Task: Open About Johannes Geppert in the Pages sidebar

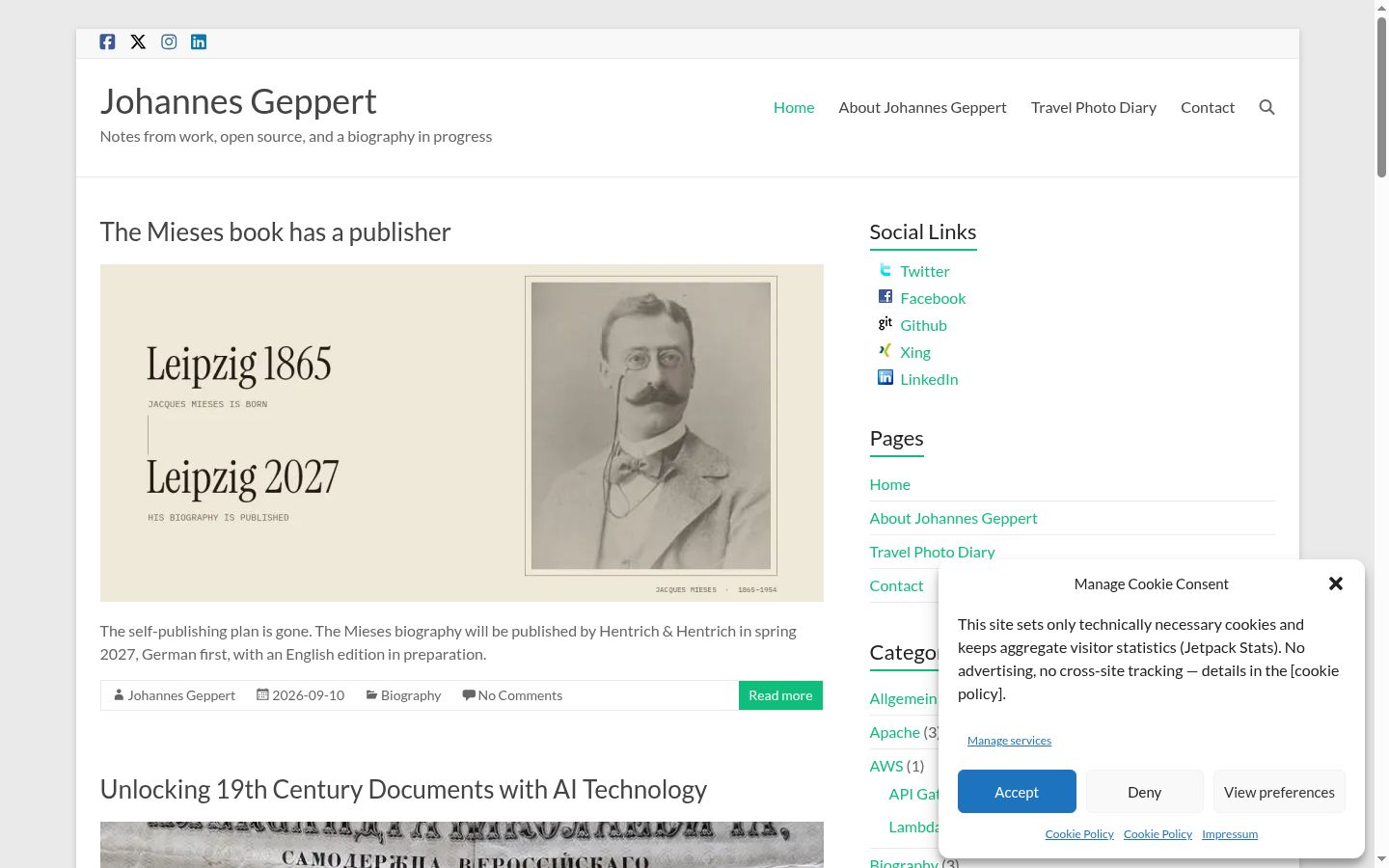Action: (954, 518)
